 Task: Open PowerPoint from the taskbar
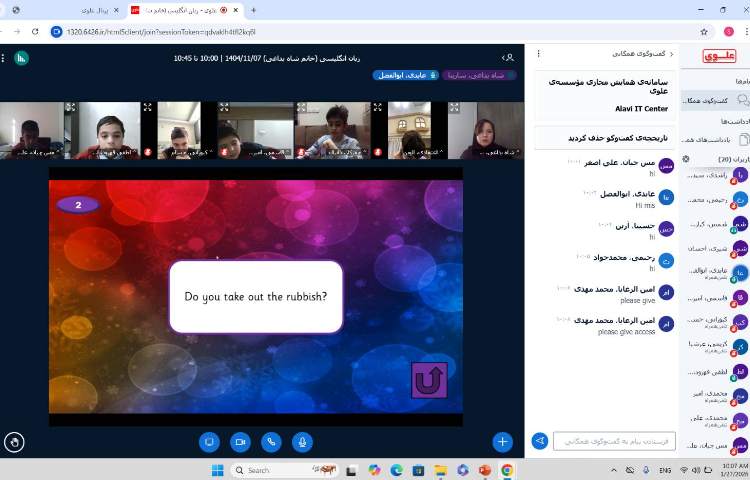[485, 470]
